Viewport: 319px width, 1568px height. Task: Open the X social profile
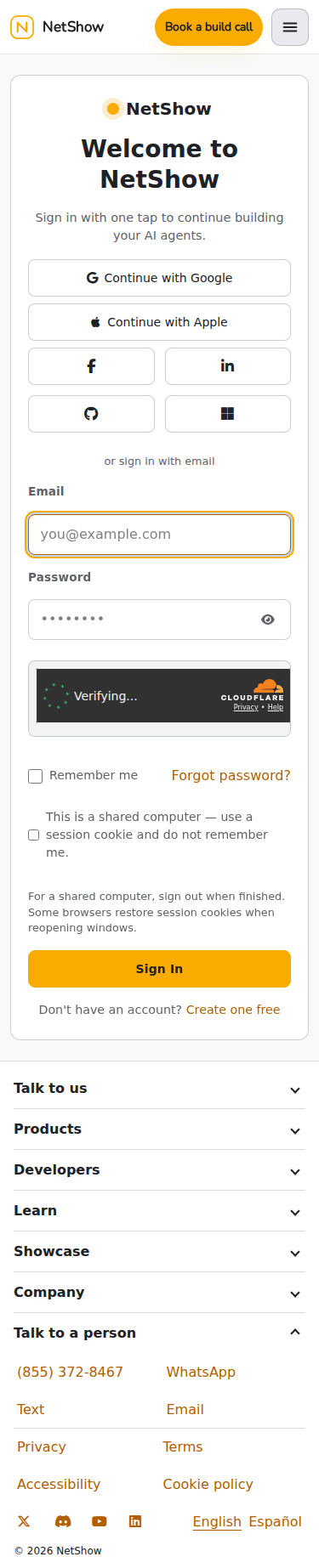(x=24, y=1521)
